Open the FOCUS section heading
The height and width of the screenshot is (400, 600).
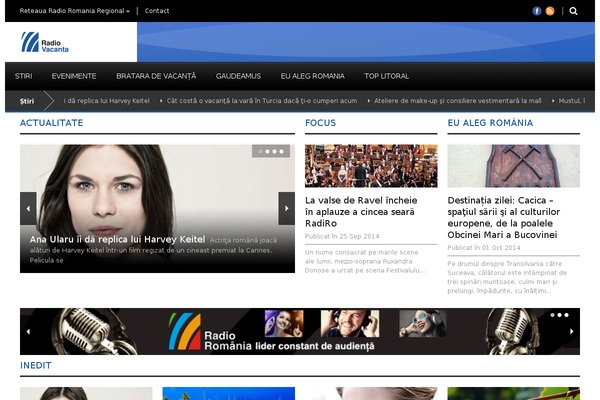coord(320,123)
